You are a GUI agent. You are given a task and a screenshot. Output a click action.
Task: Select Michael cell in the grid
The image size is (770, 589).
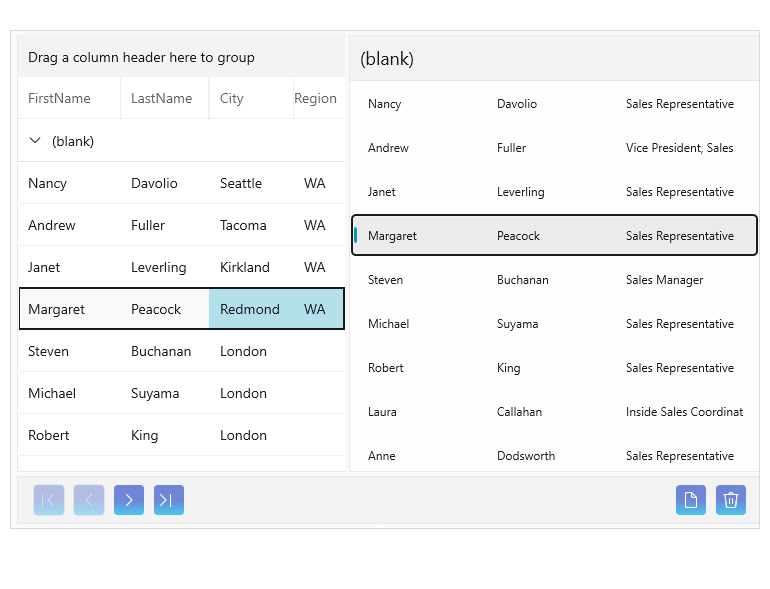click(x=69, y=393)
